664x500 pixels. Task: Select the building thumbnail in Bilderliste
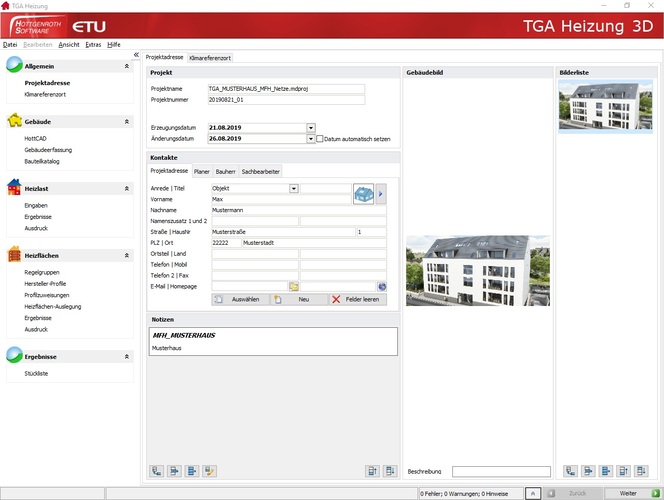pos(593,105)
